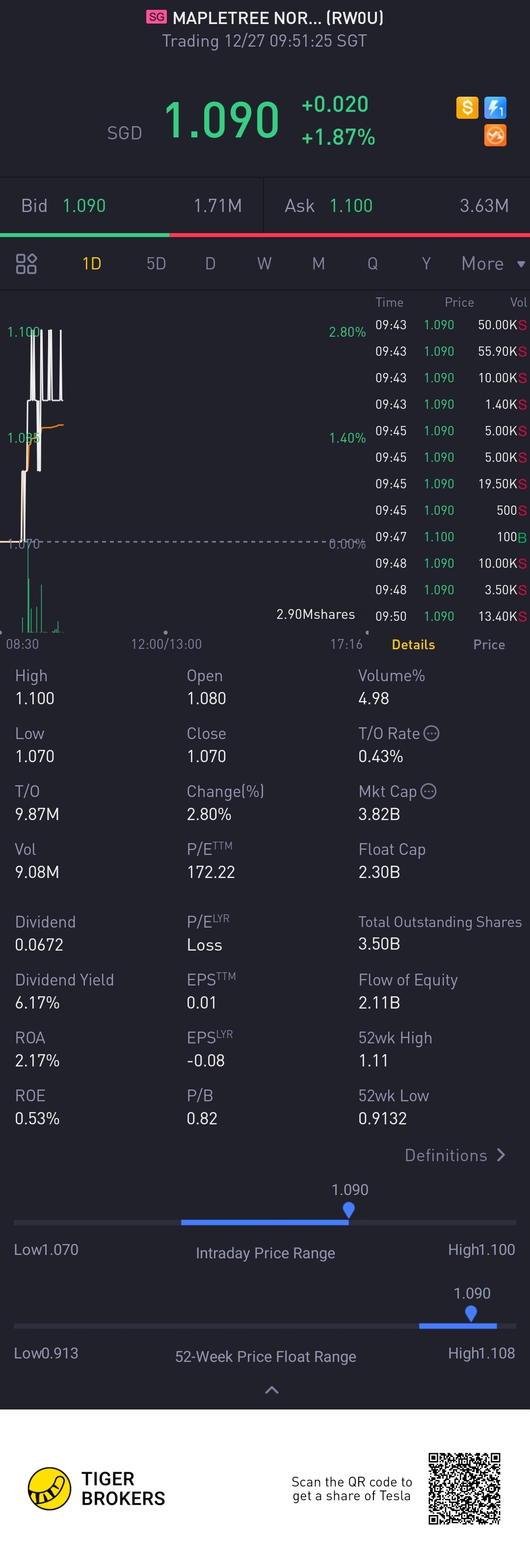530x1568 pixels.
Task: Tap the SG market badge
Action: coord(157,17)
